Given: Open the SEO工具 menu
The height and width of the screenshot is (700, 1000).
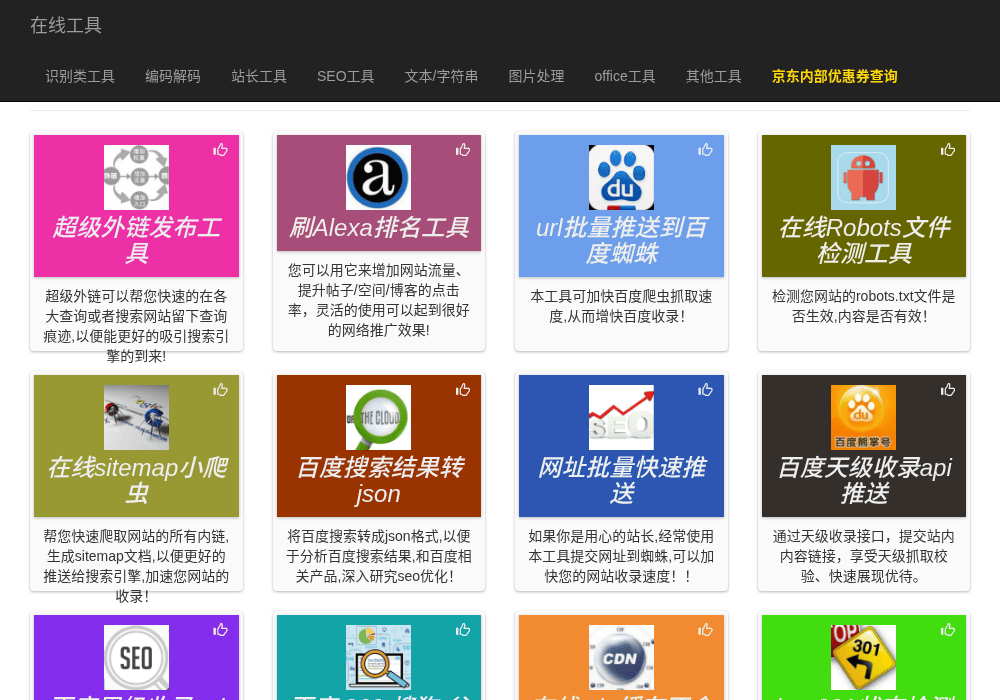Looking at the screenshot, I should (x=346, y=77).
